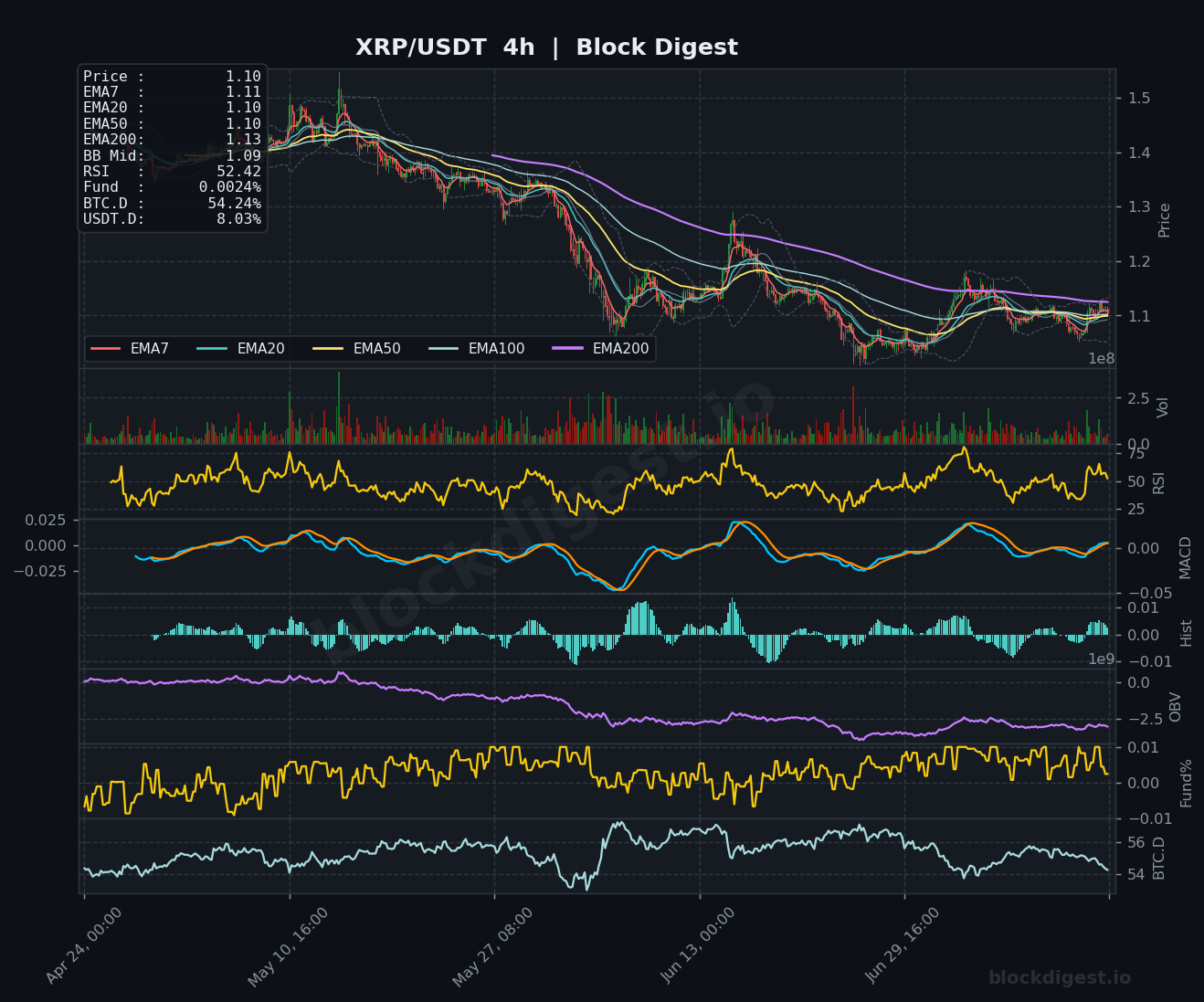1204x1002 pixels.
Task: Select the EMA20 legend entry
Action: [241, 349]
